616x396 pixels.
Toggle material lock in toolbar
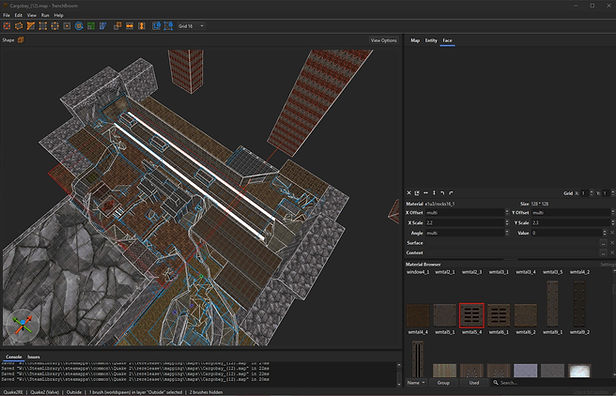tap(156, 26)
